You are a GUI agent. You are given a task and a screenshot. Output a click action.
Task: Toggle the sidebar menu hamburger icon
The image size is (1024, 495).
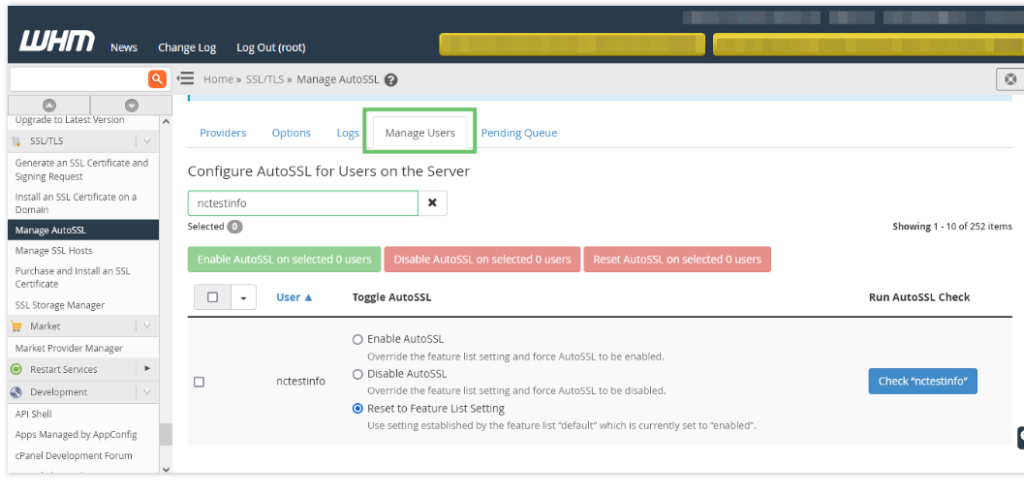click(x=185, y=79)
